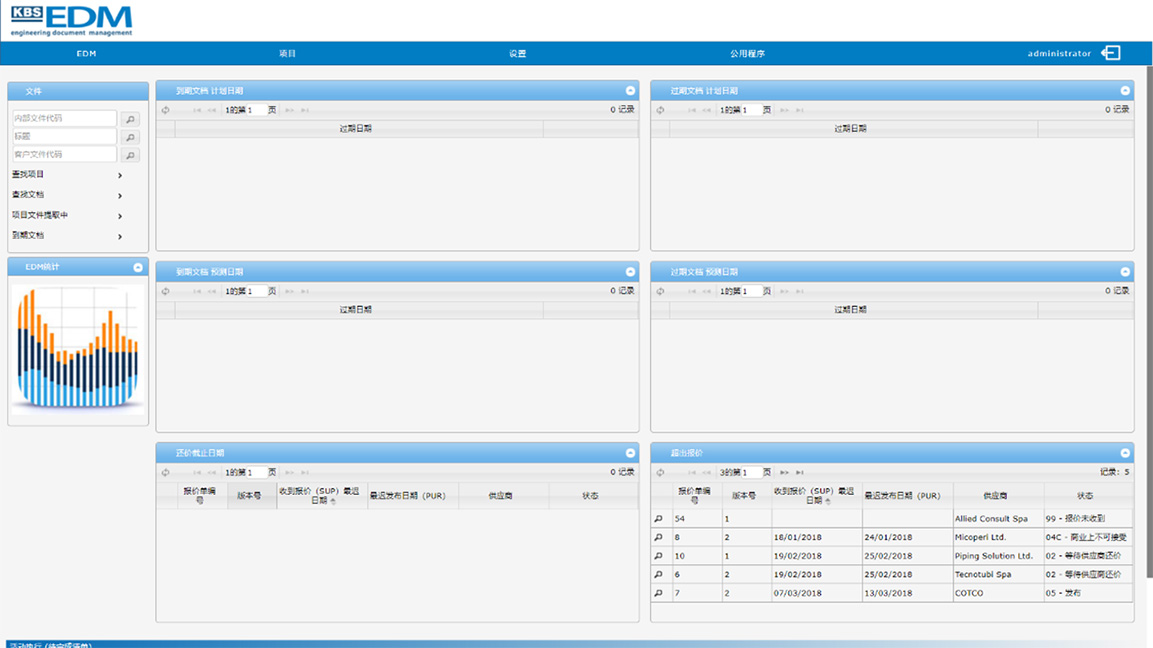Collapse the 过期文档 计划日期 panel

(x=1124, y=89)
